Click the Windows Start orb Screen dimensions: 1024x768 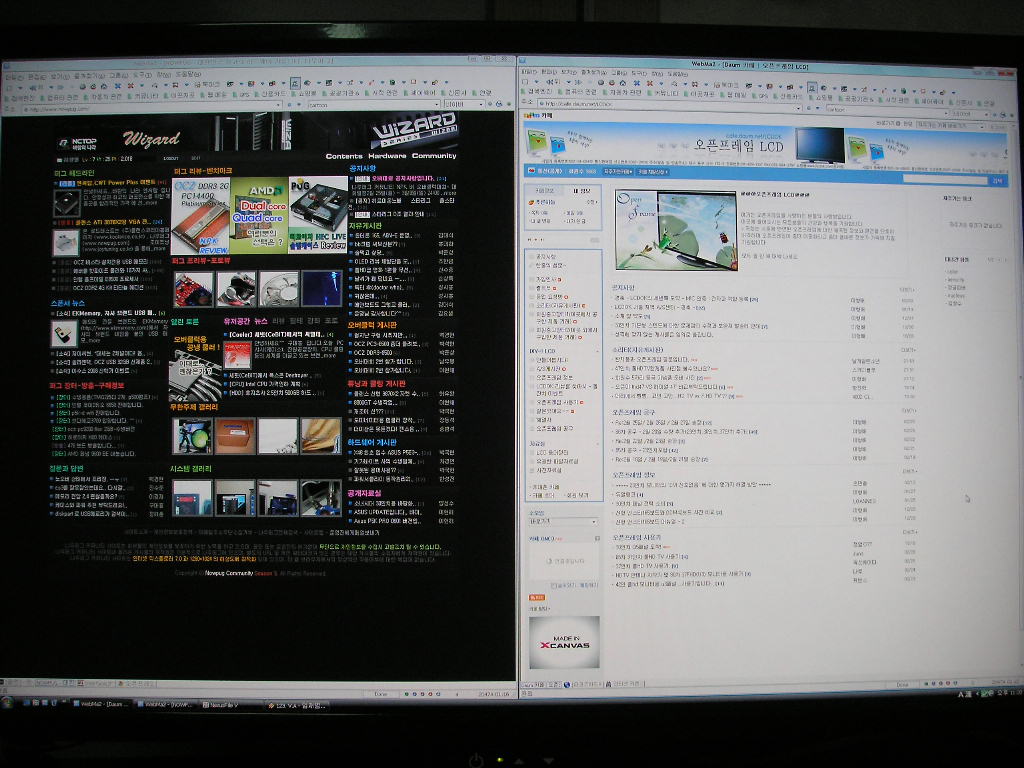click(7, 703)
